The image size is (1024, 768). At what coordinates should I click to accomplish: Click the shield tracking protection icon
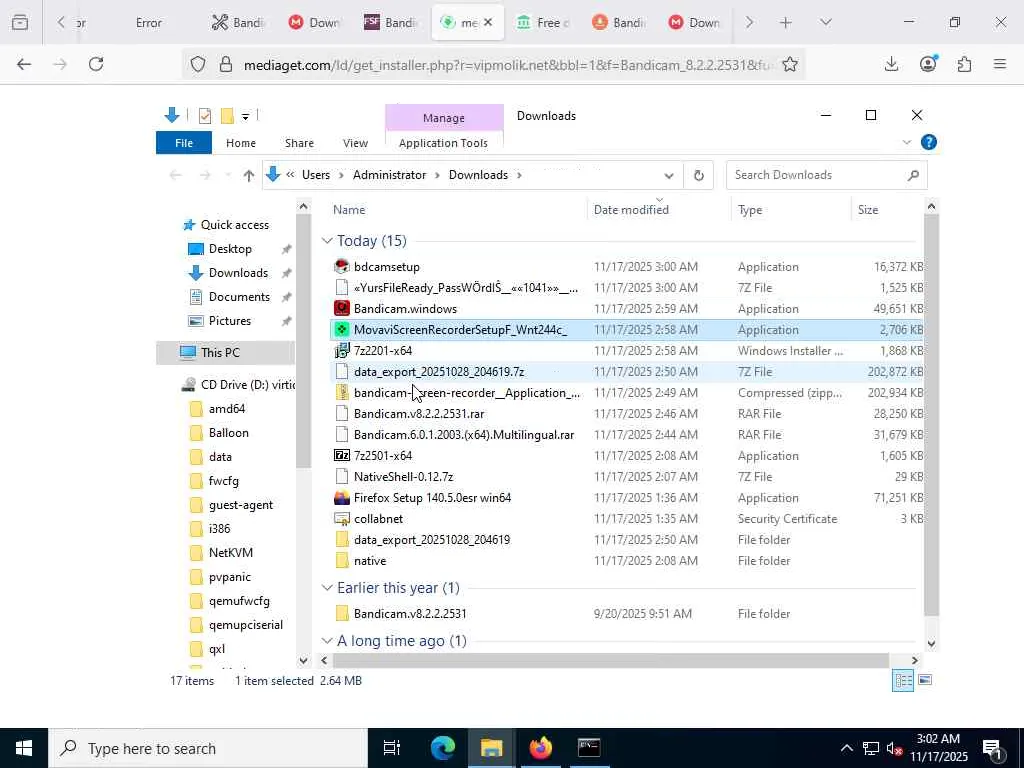pyautogui.click(x=198, y=64)
